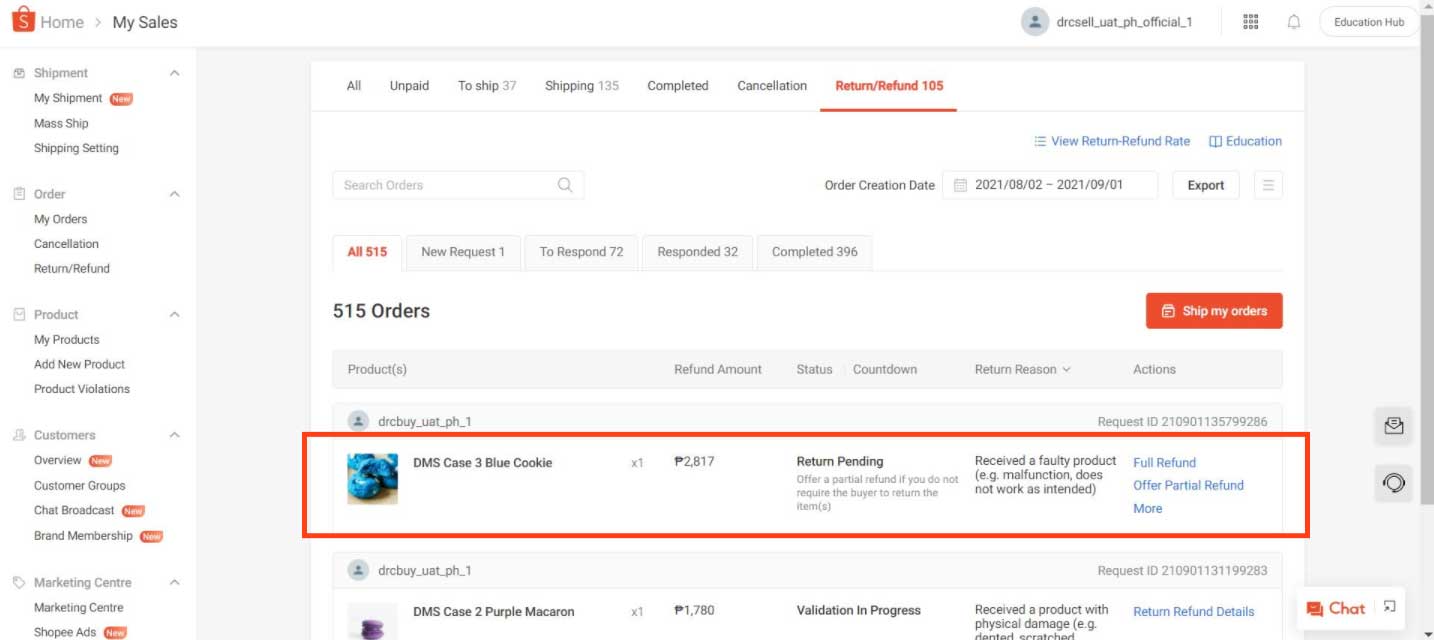Select the Return/Refund menu tab
The width and height of the screenshot is (1434, 640).
click(x=887, y=85)
